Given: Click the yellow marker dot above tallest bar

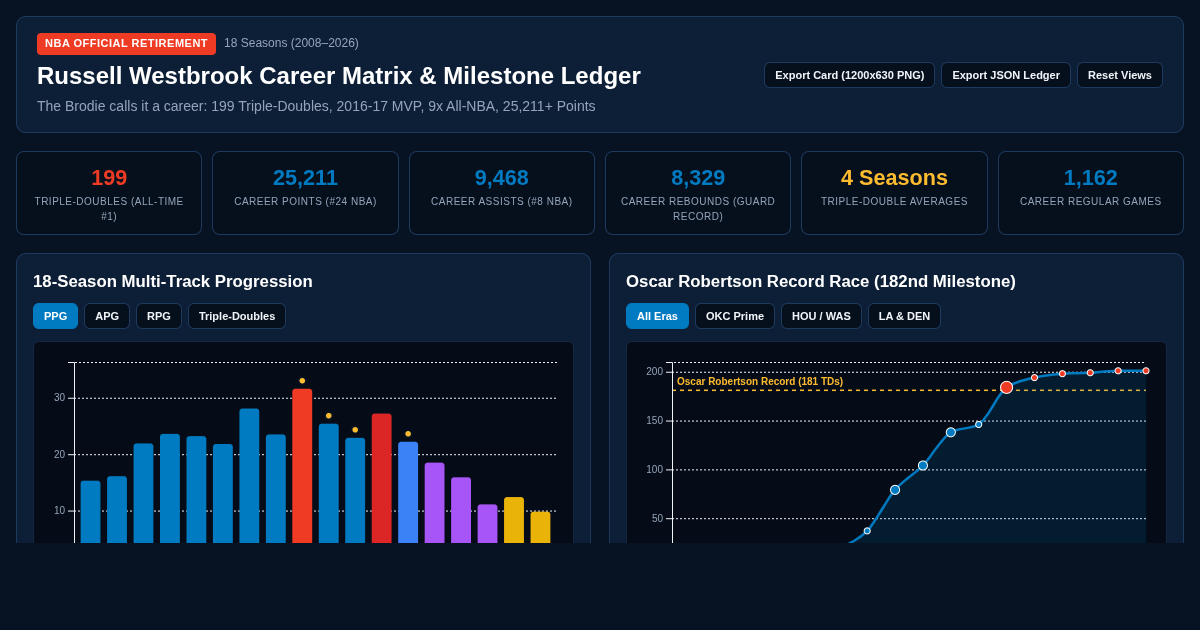Looking at the screenshot, I should coord(302,381).
